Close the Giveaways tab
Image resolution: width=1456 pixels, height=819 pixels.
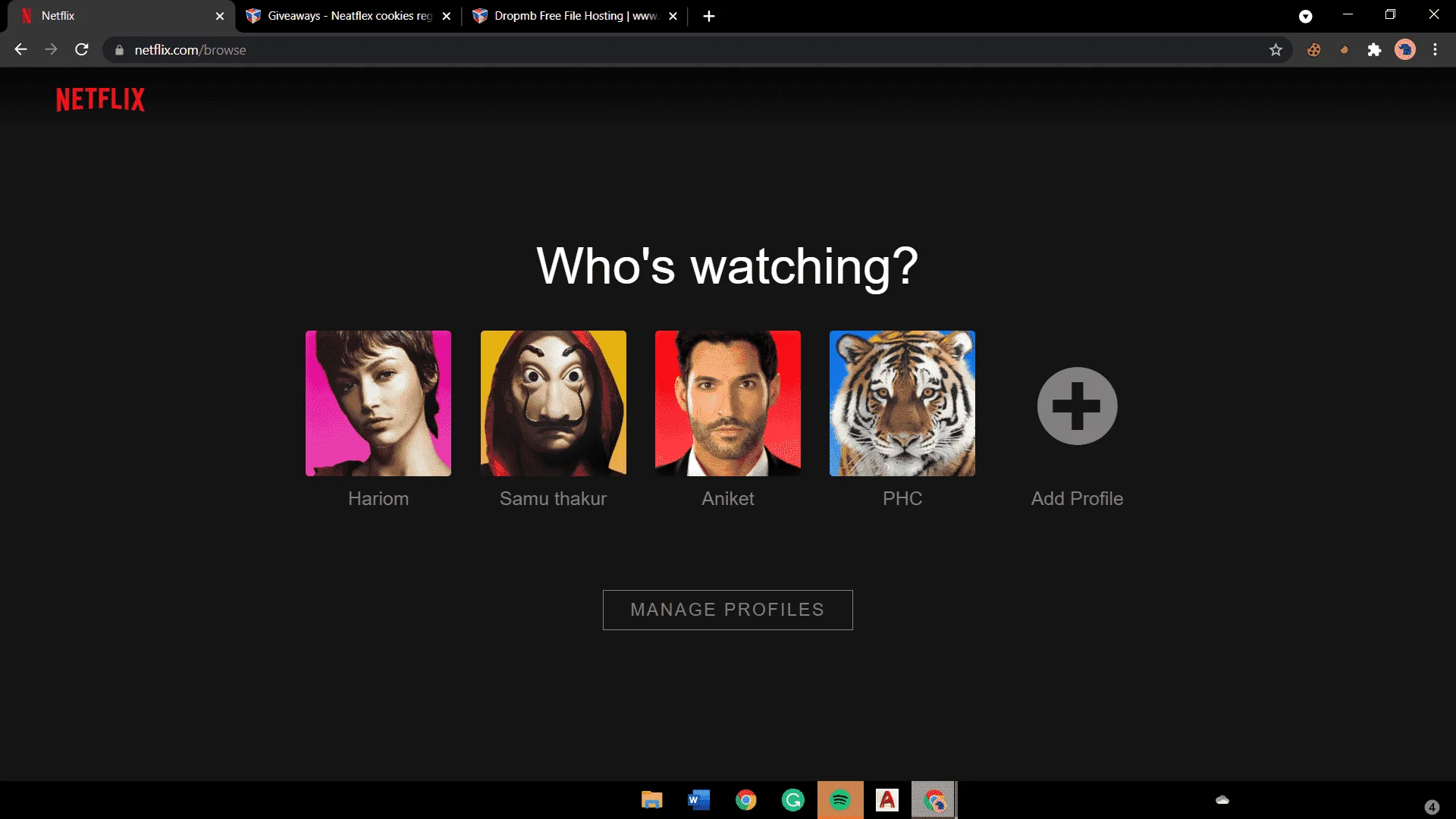(x=447, y=16)
